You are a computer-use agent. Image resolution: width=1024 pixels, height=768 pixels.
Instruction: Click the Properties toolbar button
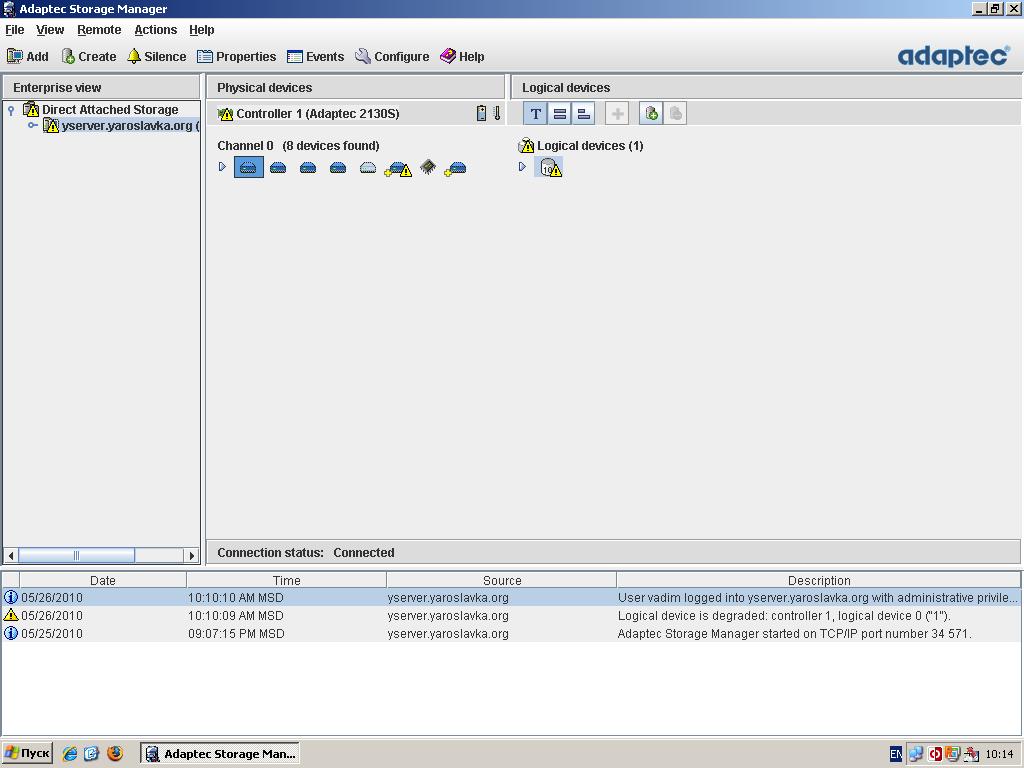tap(236, 57)
